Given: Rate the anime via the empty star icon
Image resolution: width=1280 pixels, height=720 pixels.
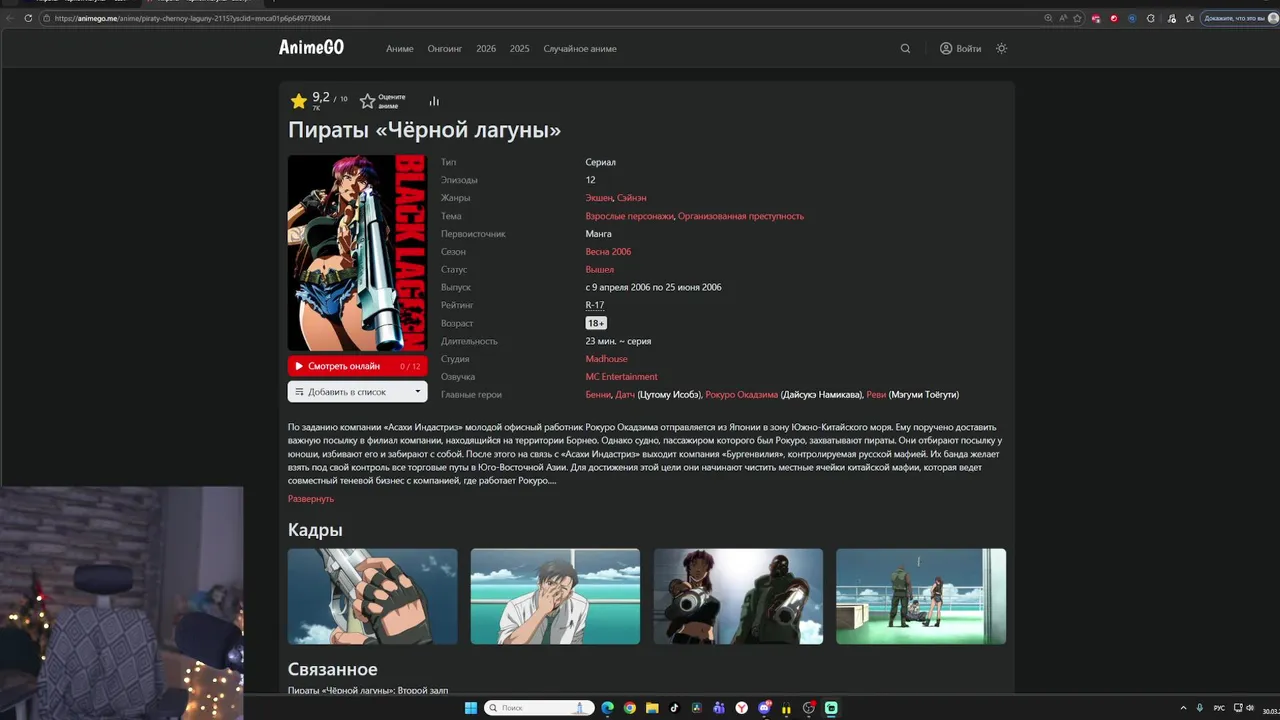Looking at the screenshot, I should (367, 101).
